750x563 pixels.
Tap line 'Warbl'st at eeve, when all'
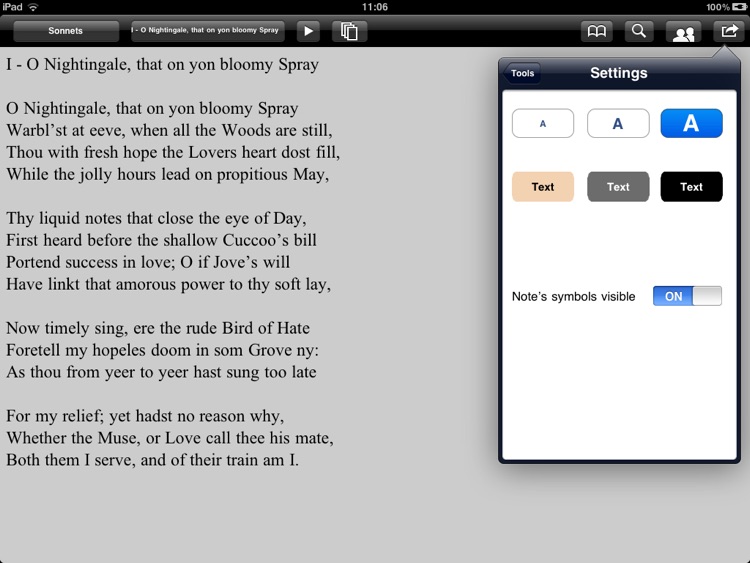point(169,130)
